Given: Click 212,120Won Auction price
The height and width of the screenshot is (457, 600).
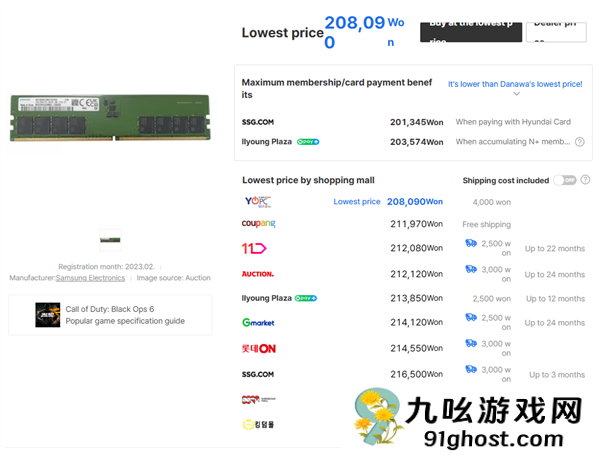Looking at the screenshot, I should pos(416,274).
